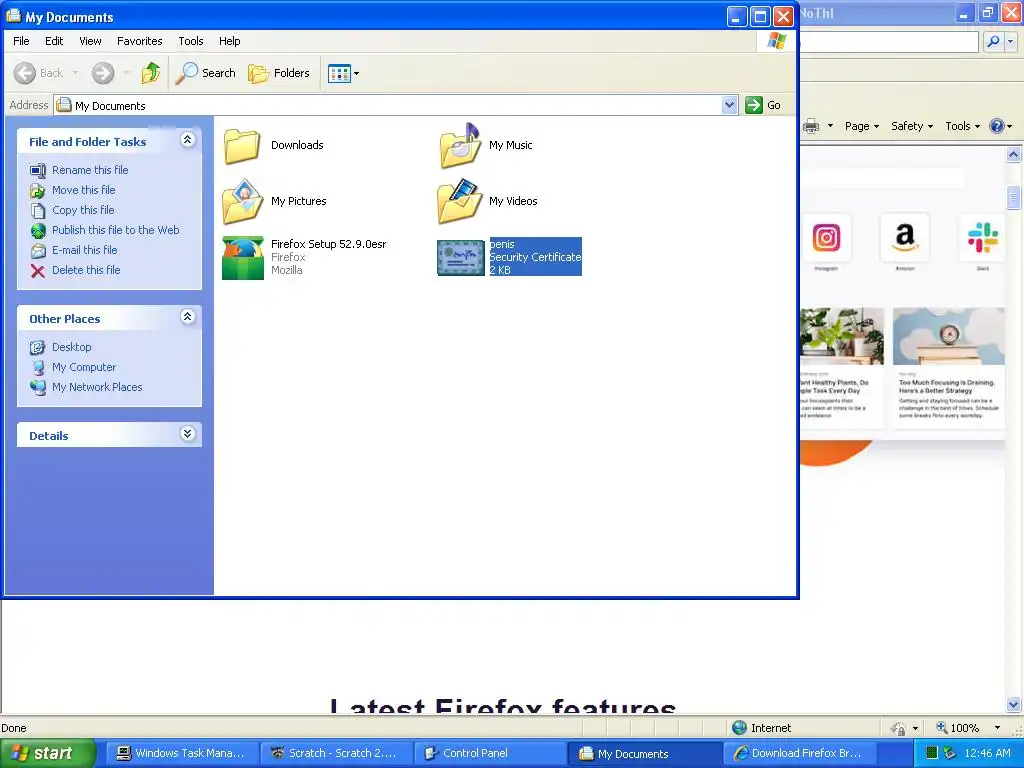Open the Downloads folder icon
The height and width of the screenshot is (768, 1024).
242,146
